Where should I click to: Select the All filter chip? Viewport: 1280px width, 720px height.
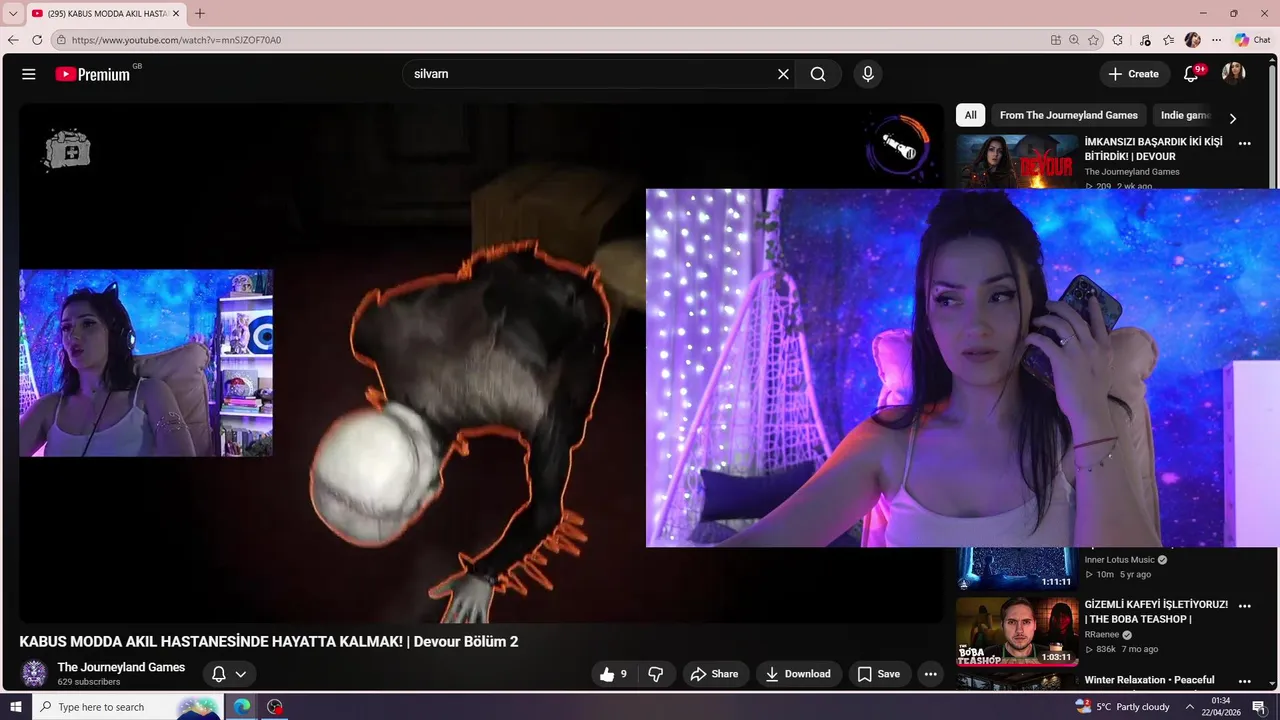point(970,115)
